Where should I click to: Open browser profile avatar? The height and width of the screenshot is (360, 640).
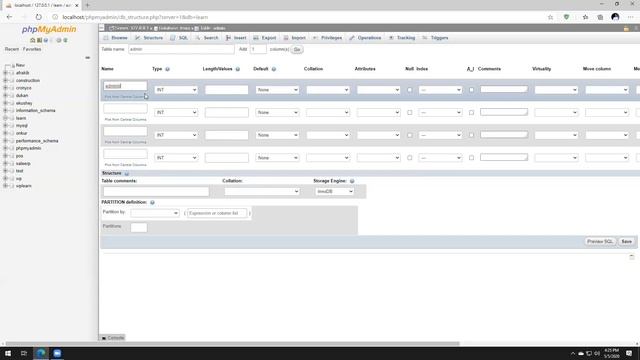[616, 17]
